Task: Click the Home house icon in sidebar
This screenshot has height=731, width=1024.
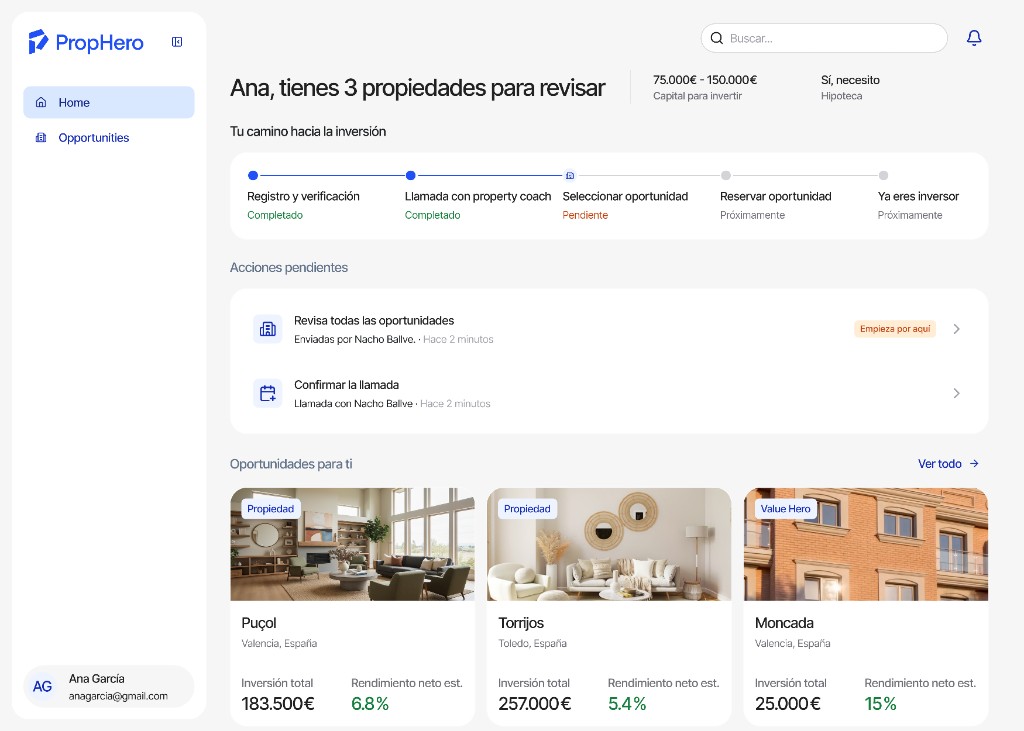Action: [41, 102]
